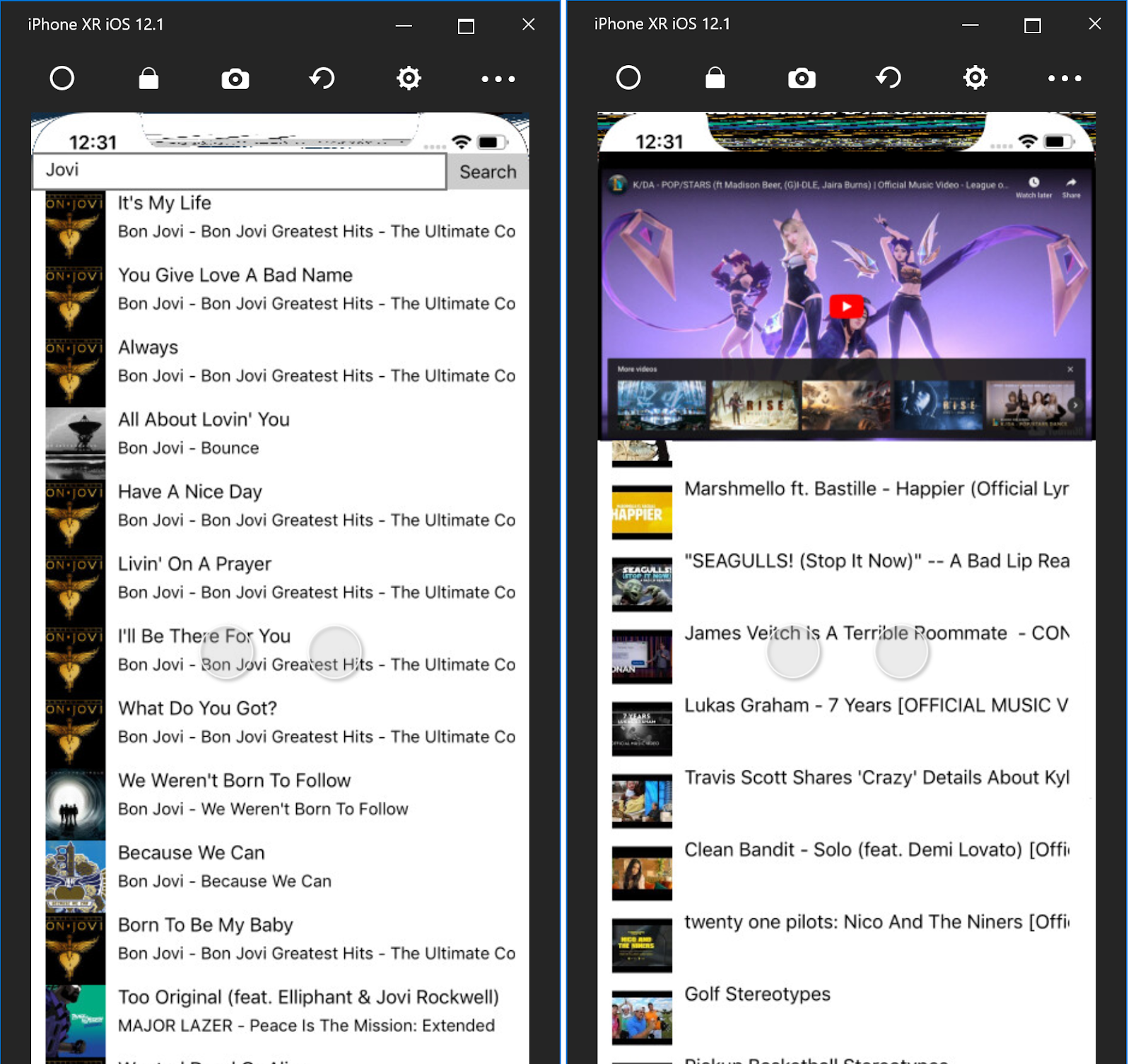This screenshot has width=1131, height=1064.
Task: Open settings gear in left simulator toolbar
Action: [x=409, y=78]
